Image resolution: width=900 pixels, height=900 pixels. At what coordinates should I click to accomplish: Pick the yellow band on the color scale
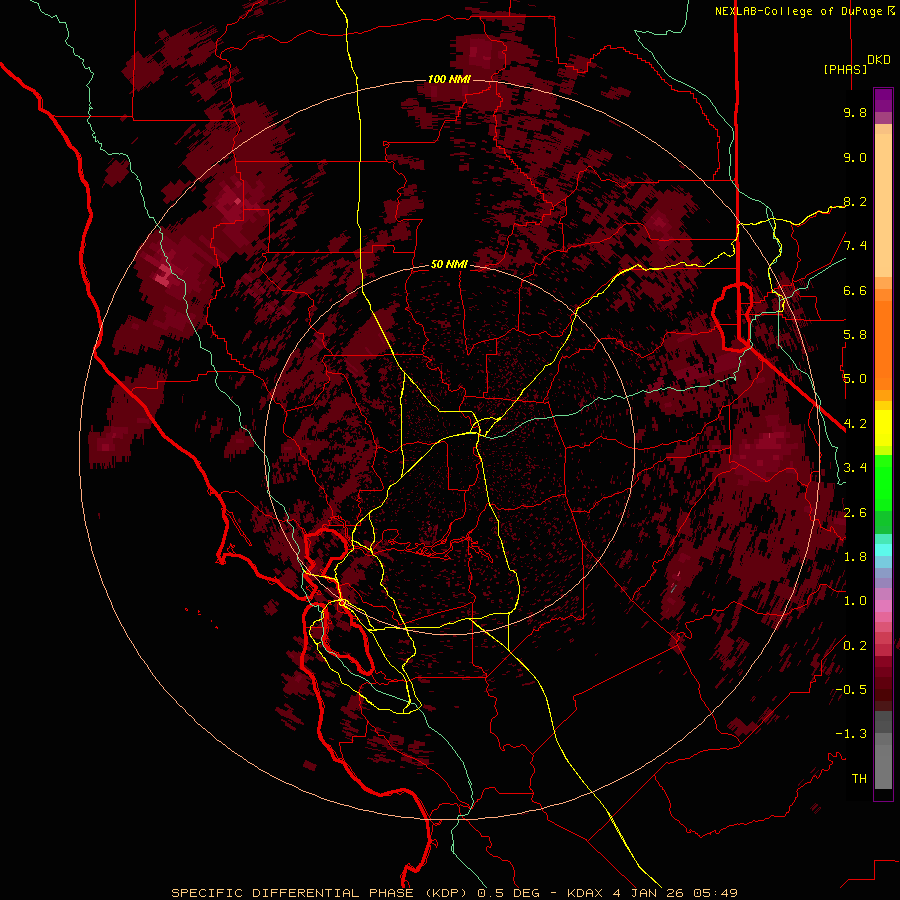coord(883,428)
